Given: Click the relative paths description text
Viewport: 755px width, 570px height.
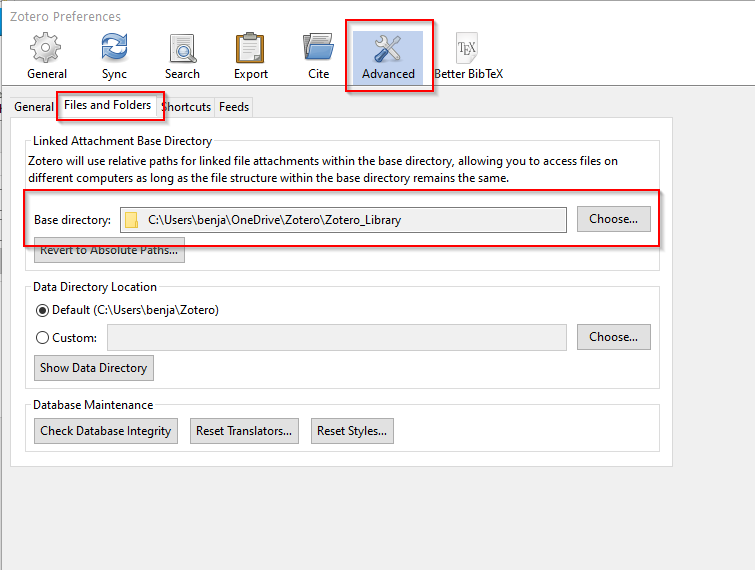Looking at the screenshot, I should [x=323, y=169].
